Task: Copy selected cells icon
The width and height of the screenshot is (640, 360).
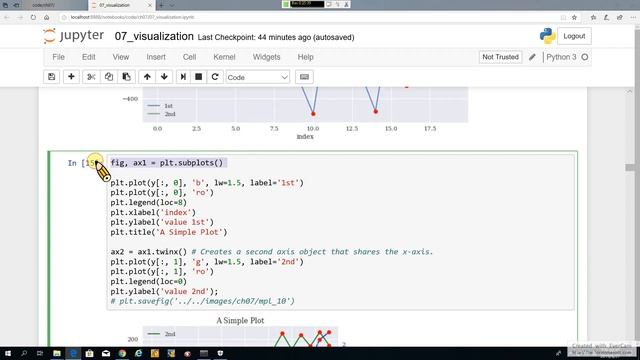Action: coord(109,77)
